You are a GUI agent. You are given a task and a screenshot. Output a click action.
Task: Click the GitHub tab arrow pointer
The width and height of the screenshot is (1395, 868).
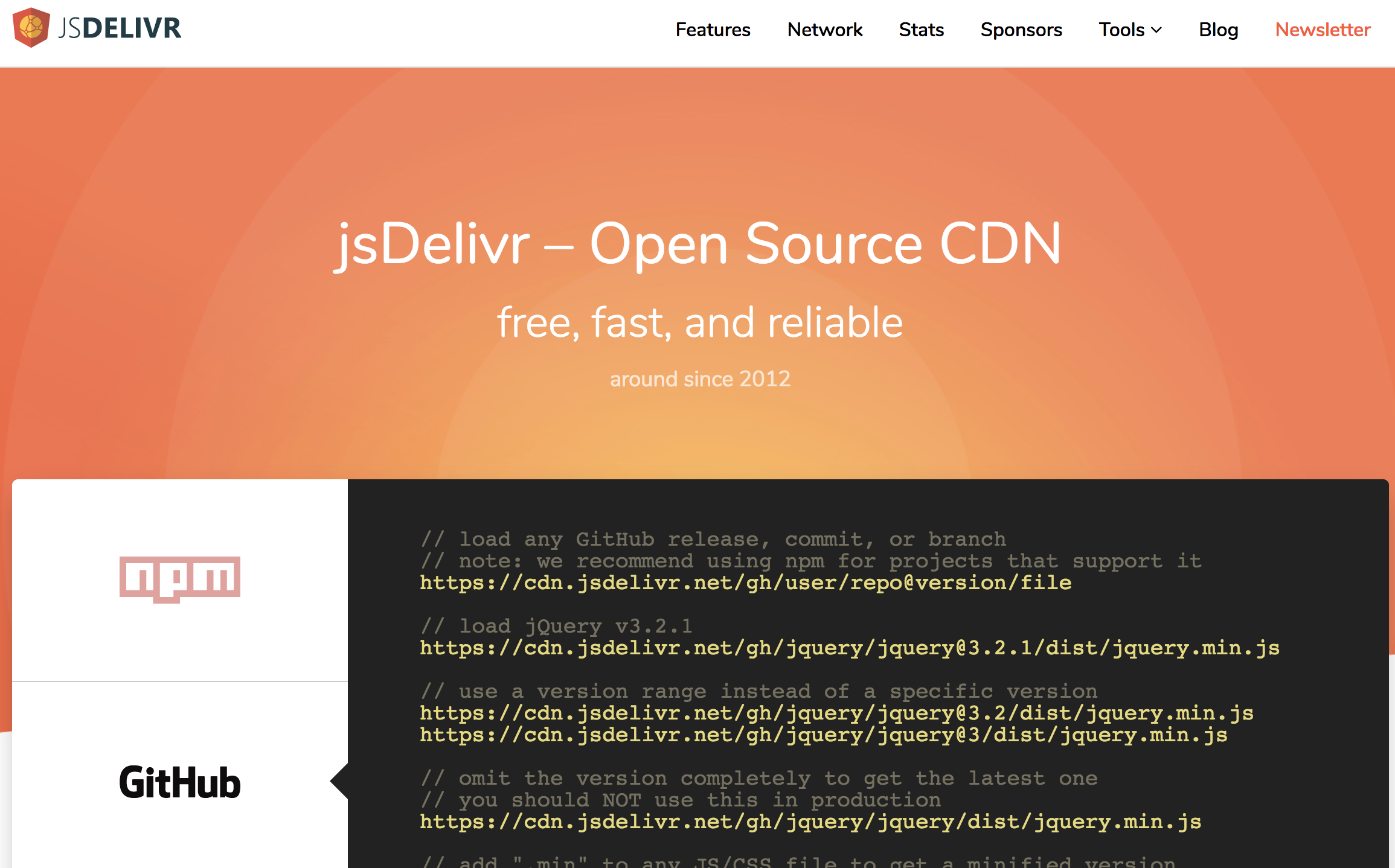tap(339, 782)
